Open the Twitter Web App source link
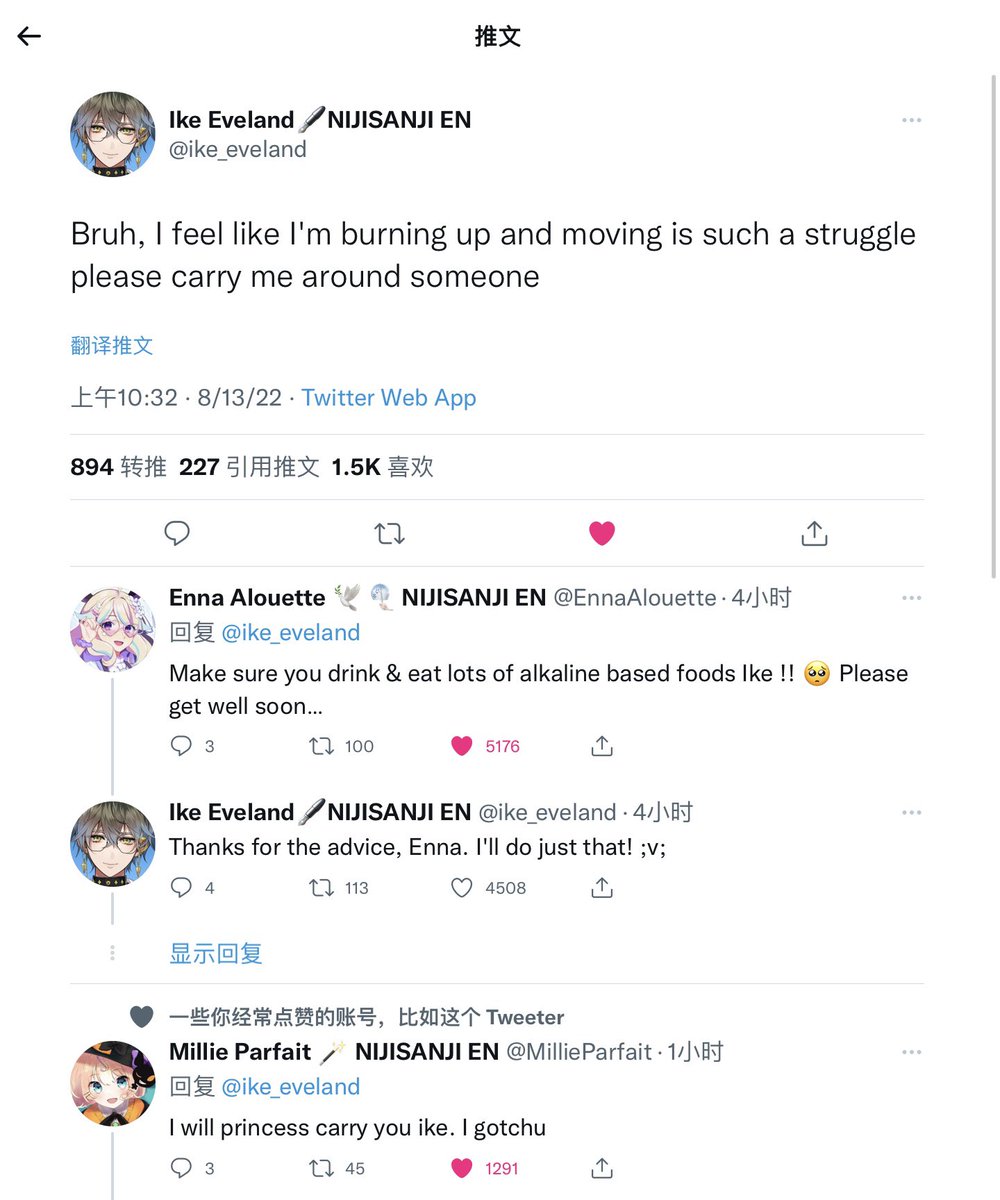The width and height of the screenshot is (1000, 1200). [x=389, y=398]
